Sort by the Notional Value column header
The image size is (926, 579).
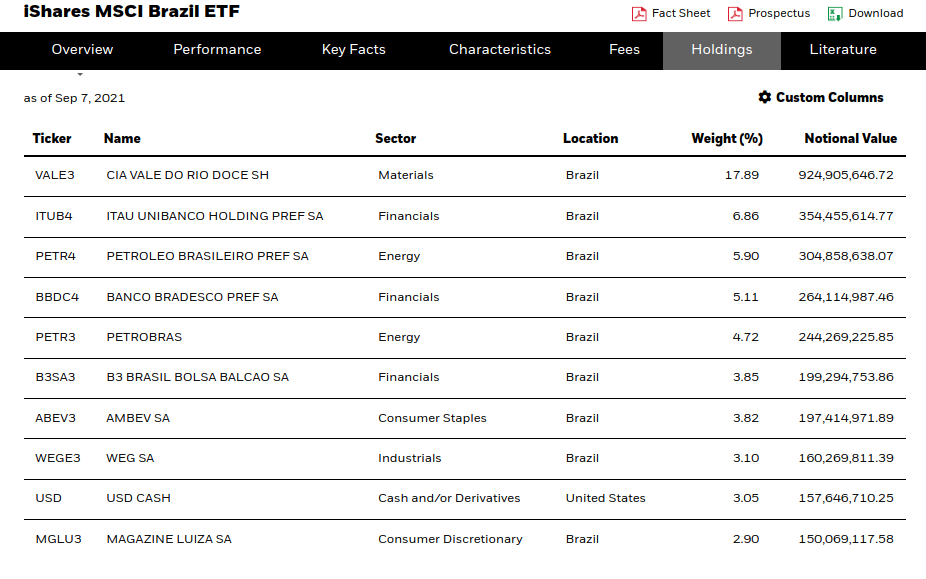[850, 138]
